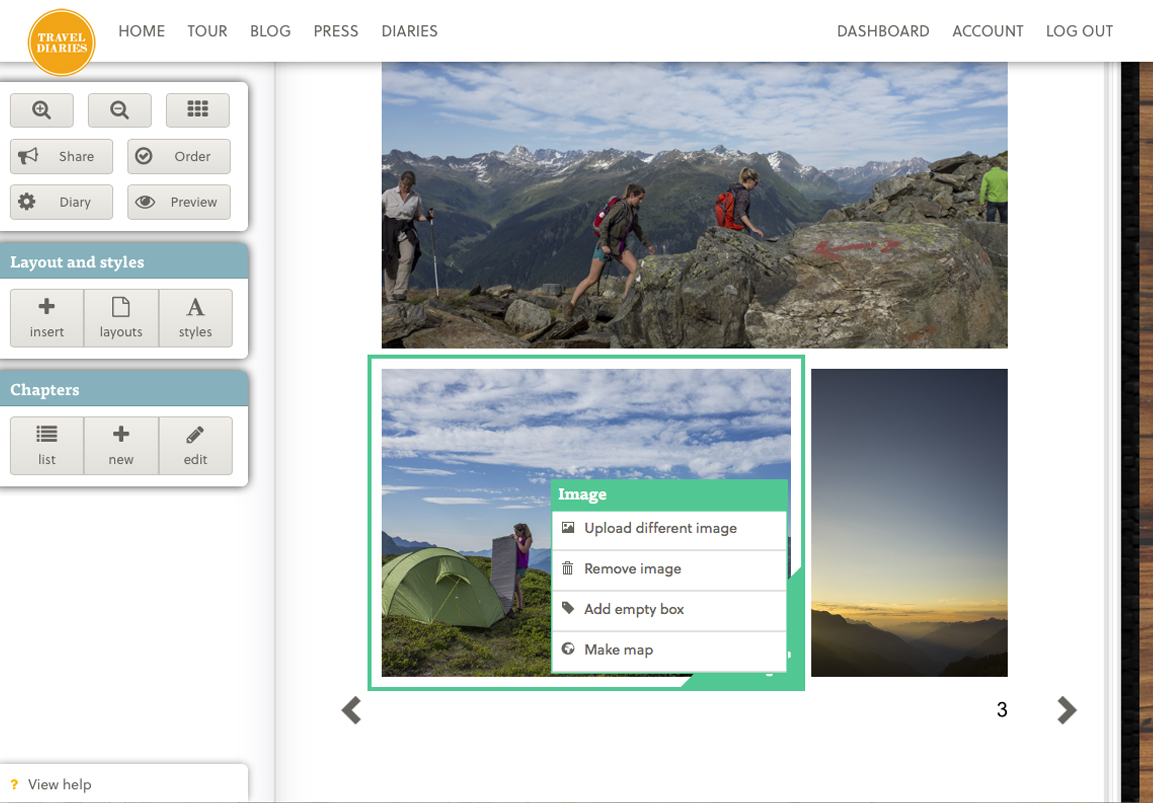Add a new chapter
Screen dimensions: 1153x803
pos(121,446)
